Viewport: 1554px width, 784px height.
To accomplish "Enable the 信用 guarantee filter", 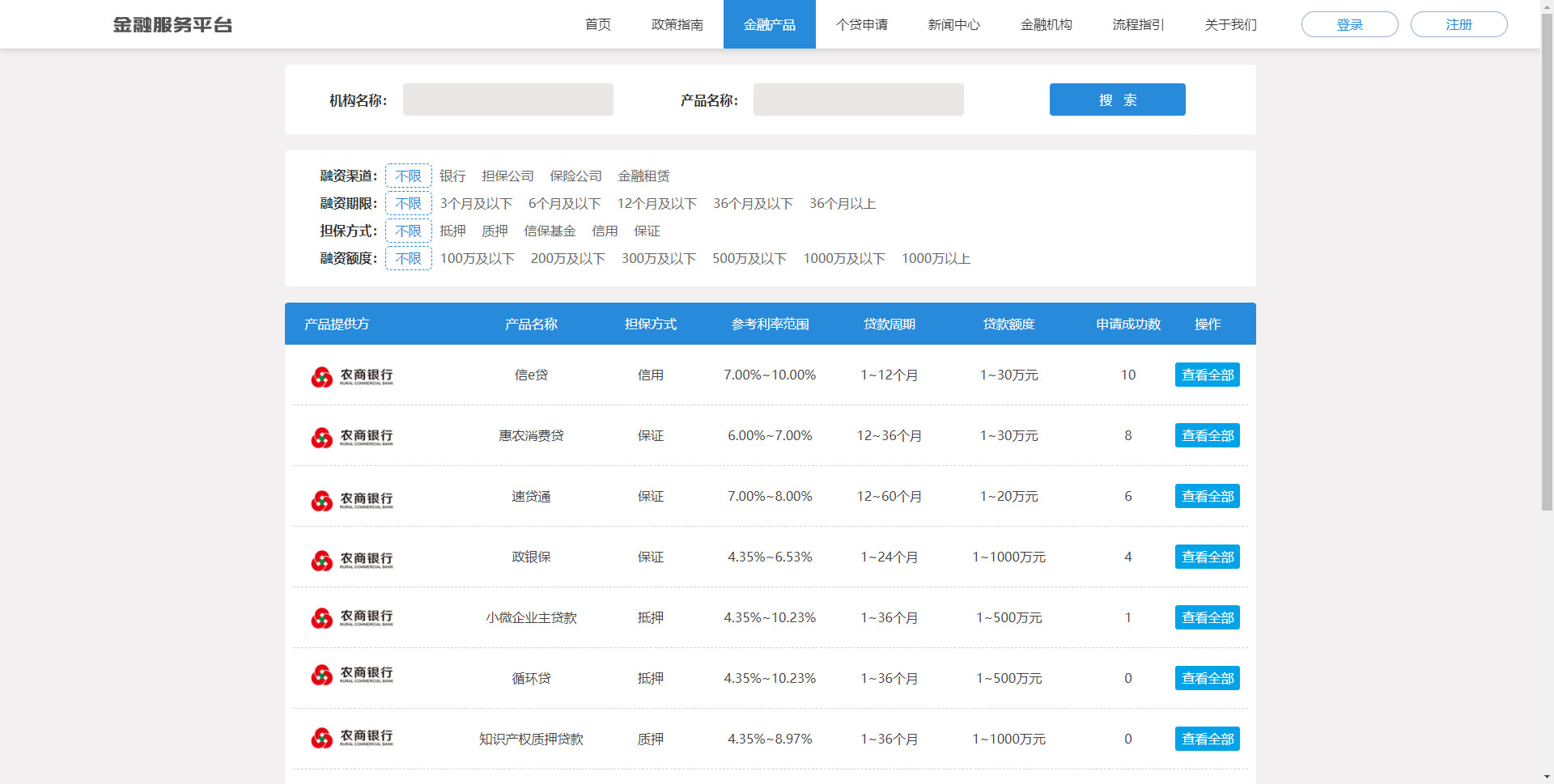I will [605, 231].
